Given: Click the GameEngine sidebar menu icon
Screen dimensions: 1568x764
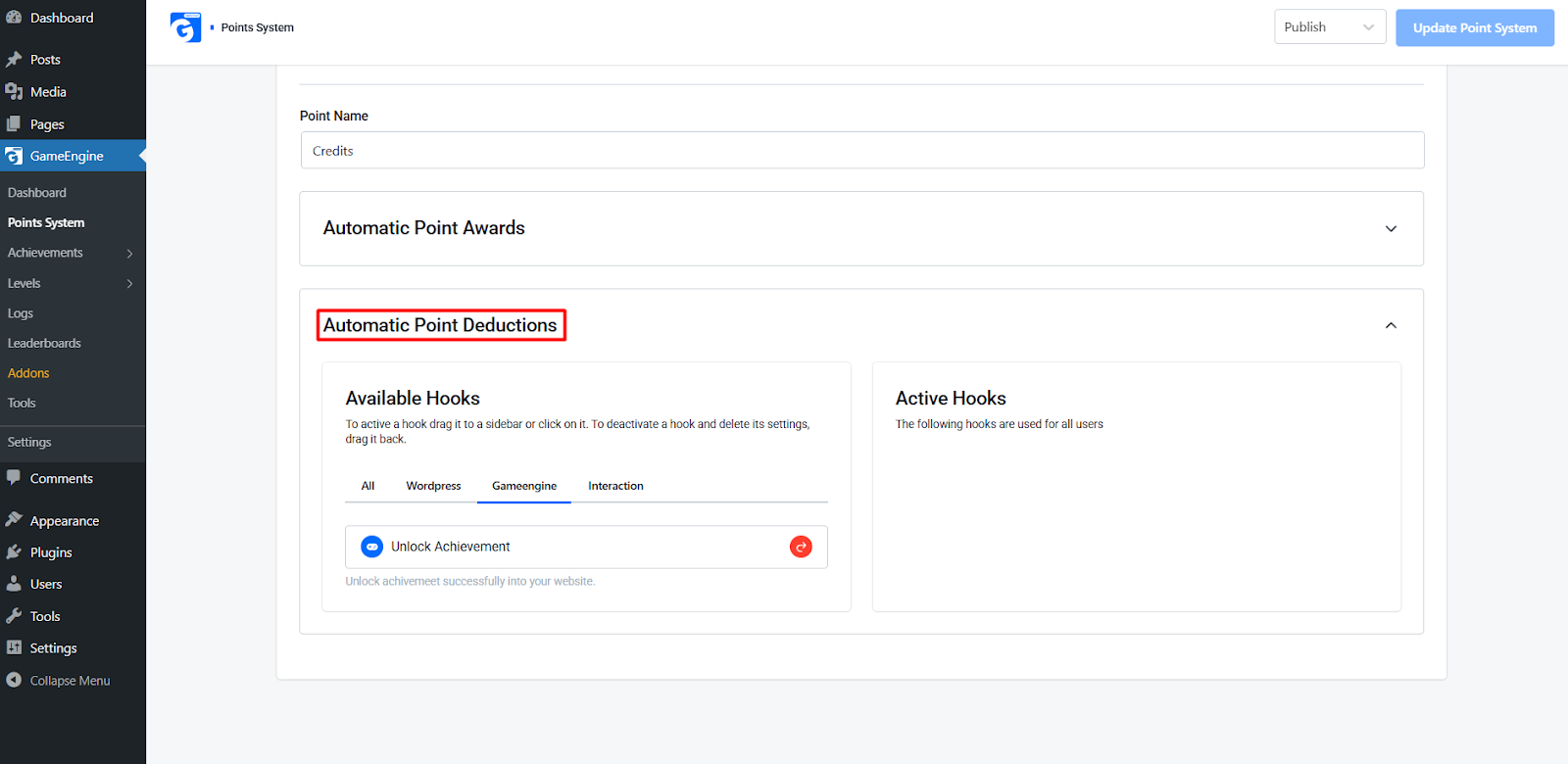Looking at the screenshot, I should (x=14, y=156).
